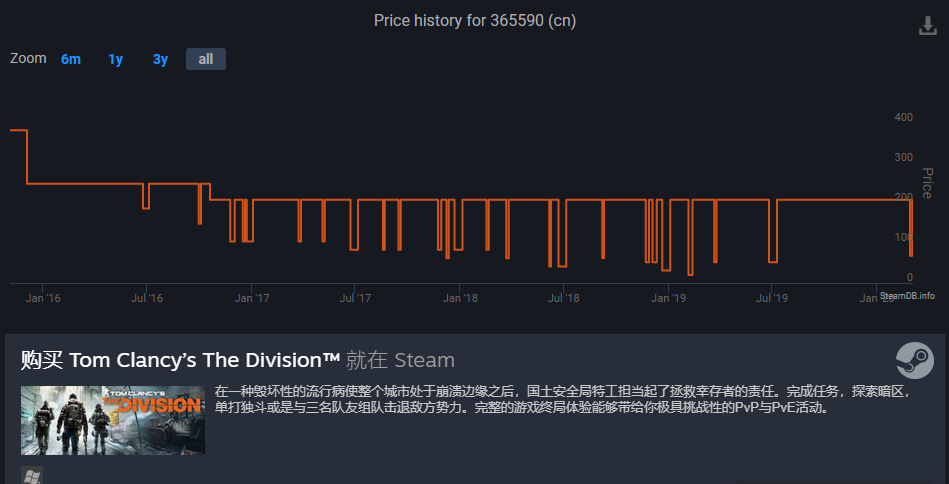Click the Jan '19 axis label
949x484 pixels.
668,298
